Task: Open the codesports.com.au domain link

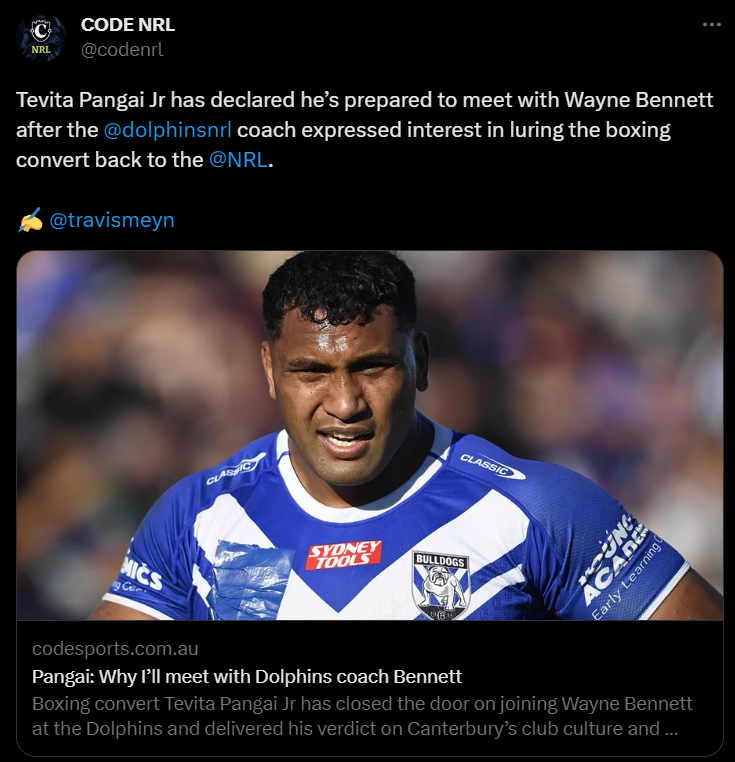Action: 115,649
